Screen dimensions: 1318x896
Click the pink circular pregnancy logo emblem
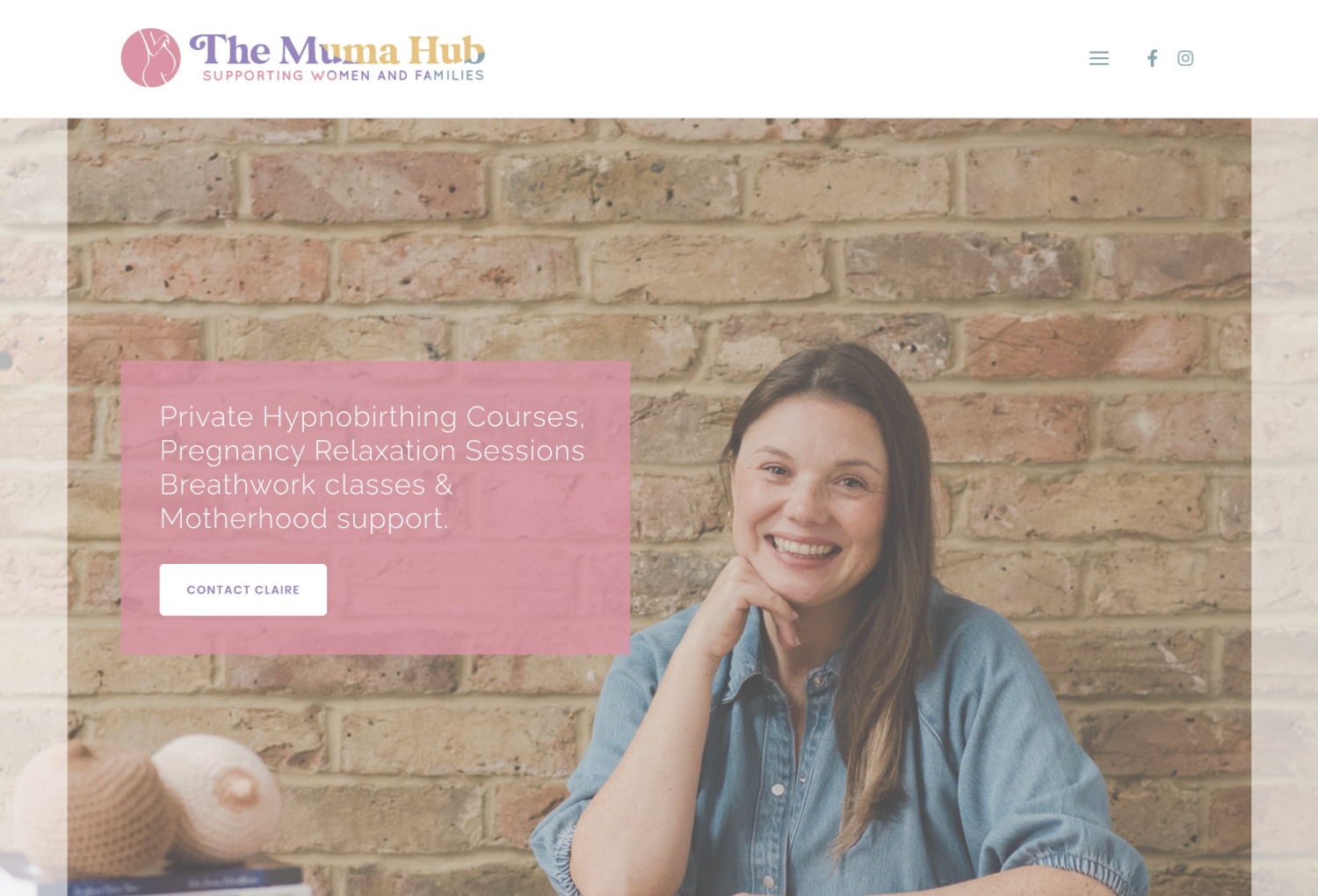(150, 58)
